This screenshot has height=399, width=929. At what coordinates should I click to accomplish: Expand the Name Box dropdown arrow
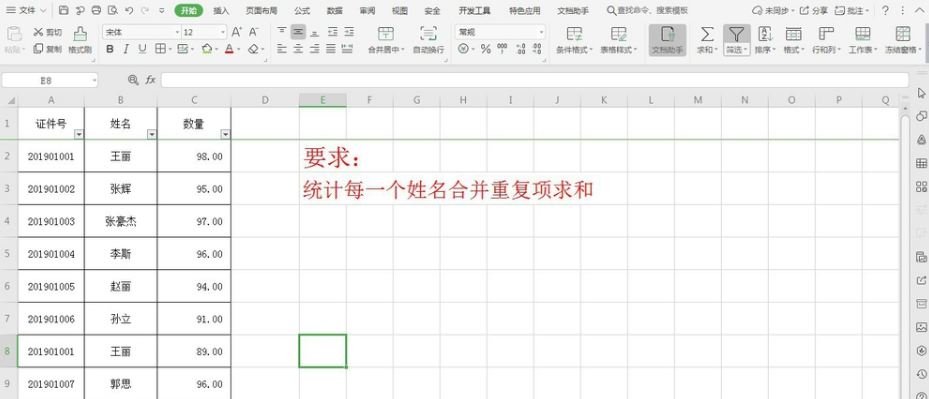tap(94, 80)
